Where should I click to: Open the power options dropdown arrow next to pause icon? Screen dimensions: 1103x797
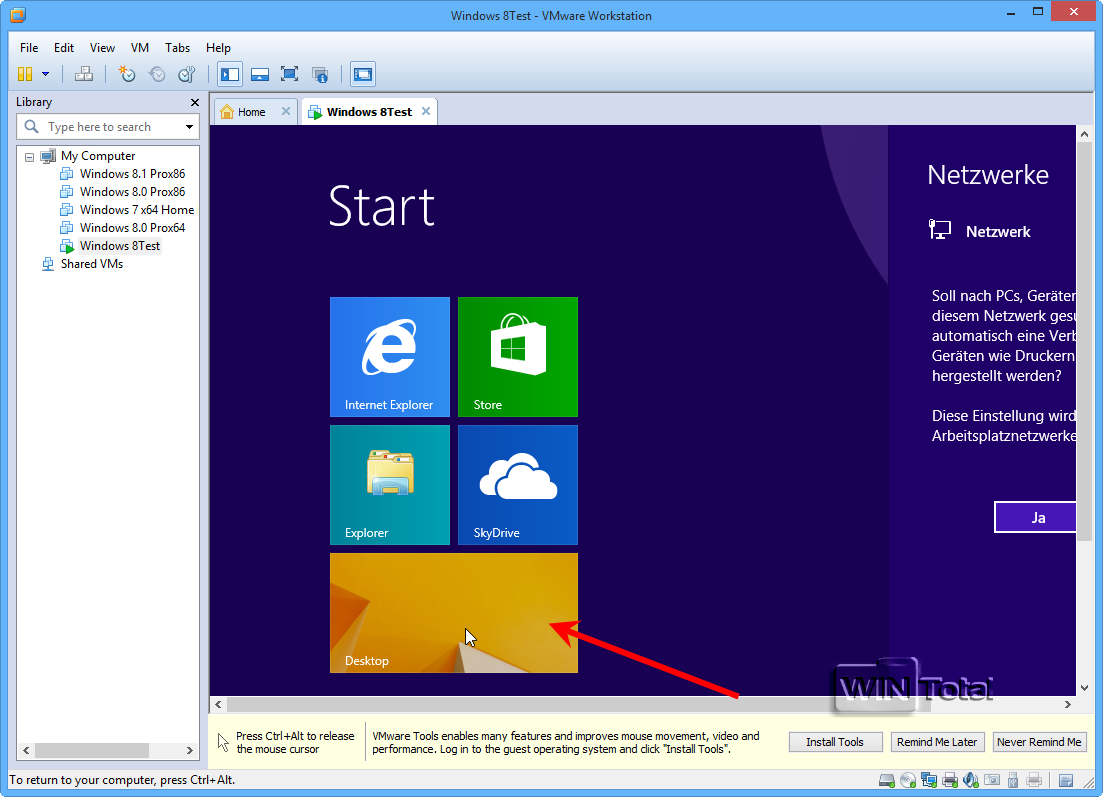[x=46, y=74]
